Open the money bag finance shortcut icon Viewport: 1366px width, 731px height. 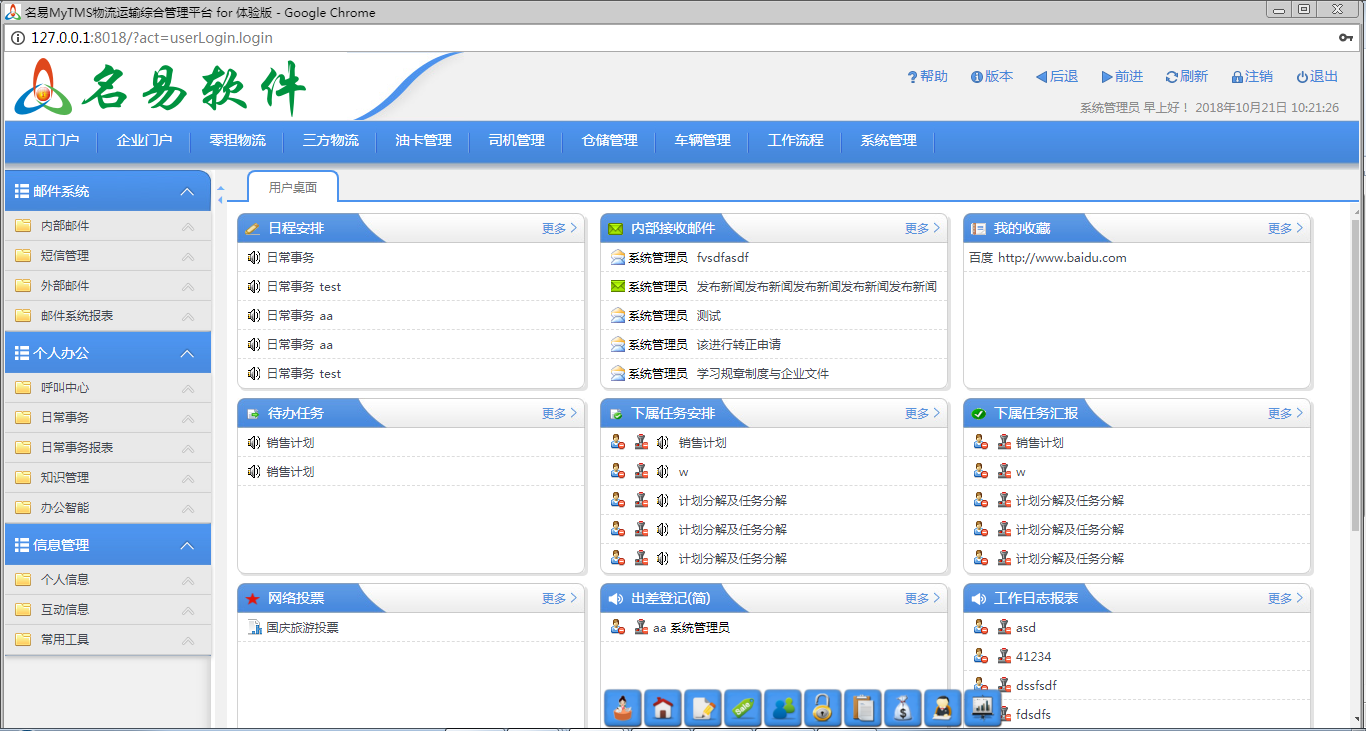[x=902, y=708]
